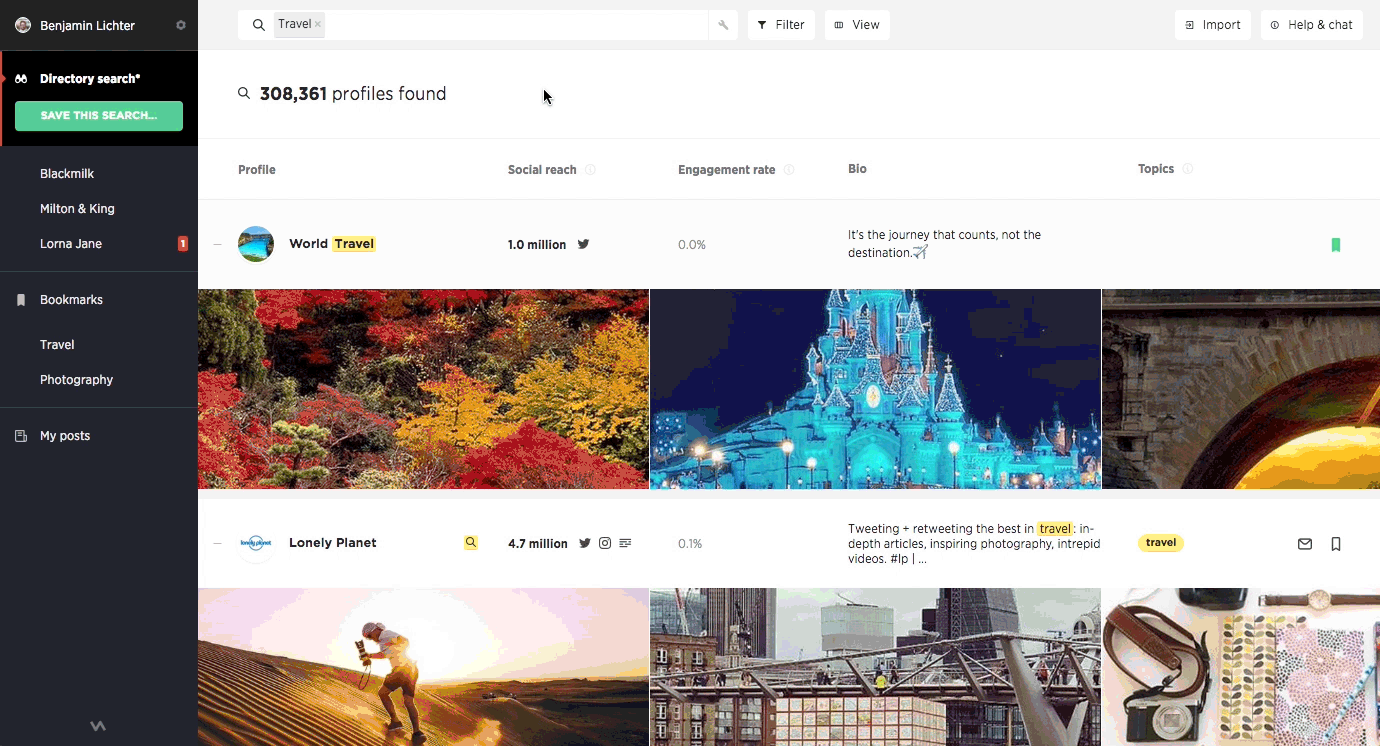The width and height of the screenshot is (1380, 746).
Task: Click the Bio column header
Action: tap(857, 169)
